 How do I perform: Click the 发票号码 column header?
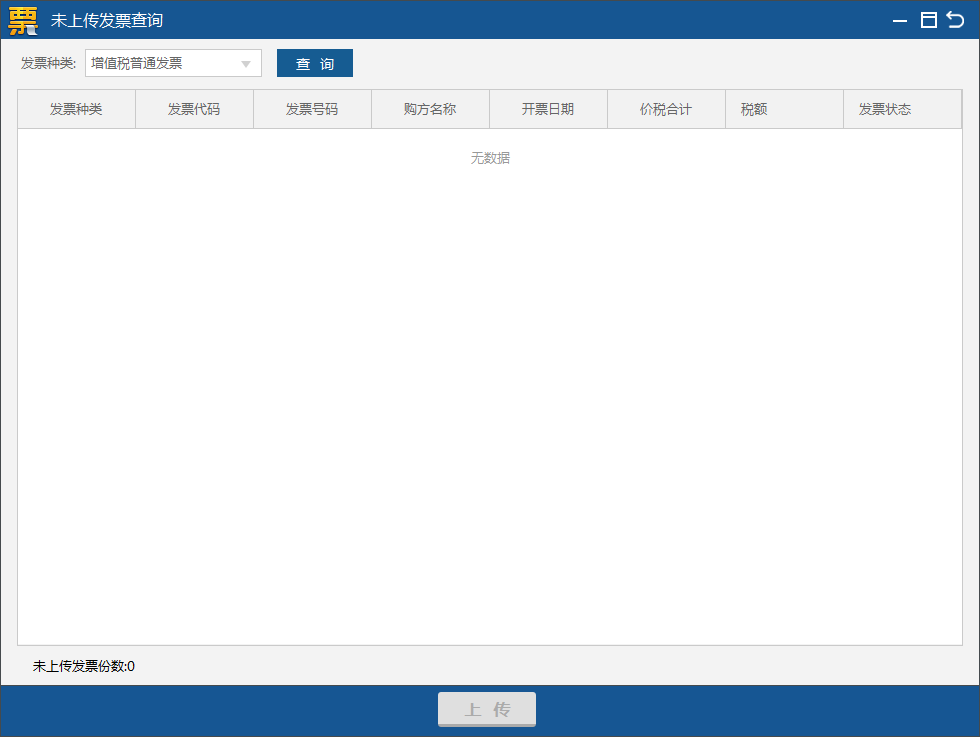point(312,109)
